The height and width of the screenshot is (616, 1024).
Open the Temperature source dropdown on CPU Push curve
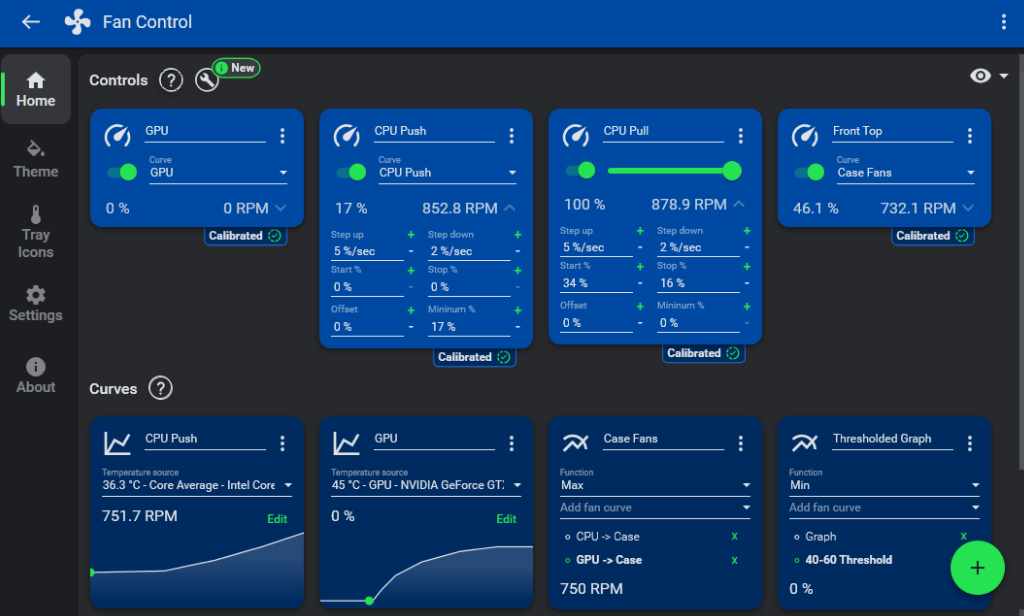pos(196,484)
